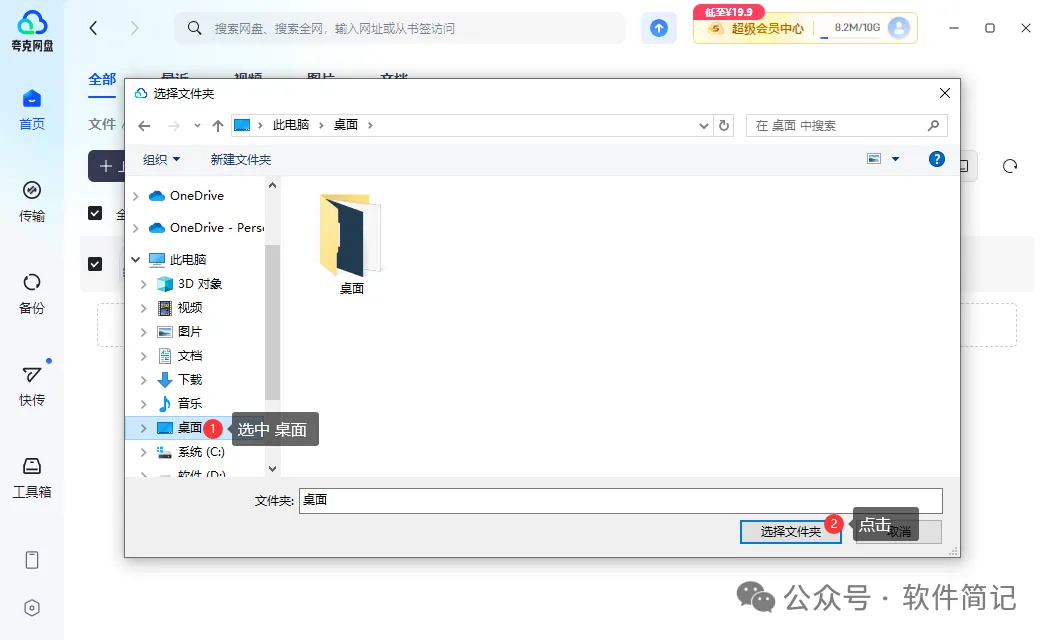This screenshot has height=640, width=1050.
Task: Expand the 文档 tree node
Action: (143, 356)
